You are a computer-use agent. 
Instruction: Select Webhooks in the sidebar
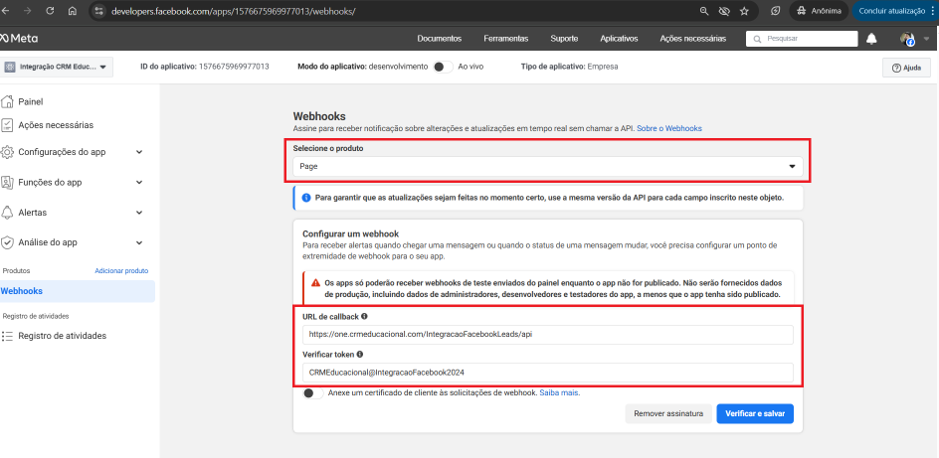pos(77,291)
